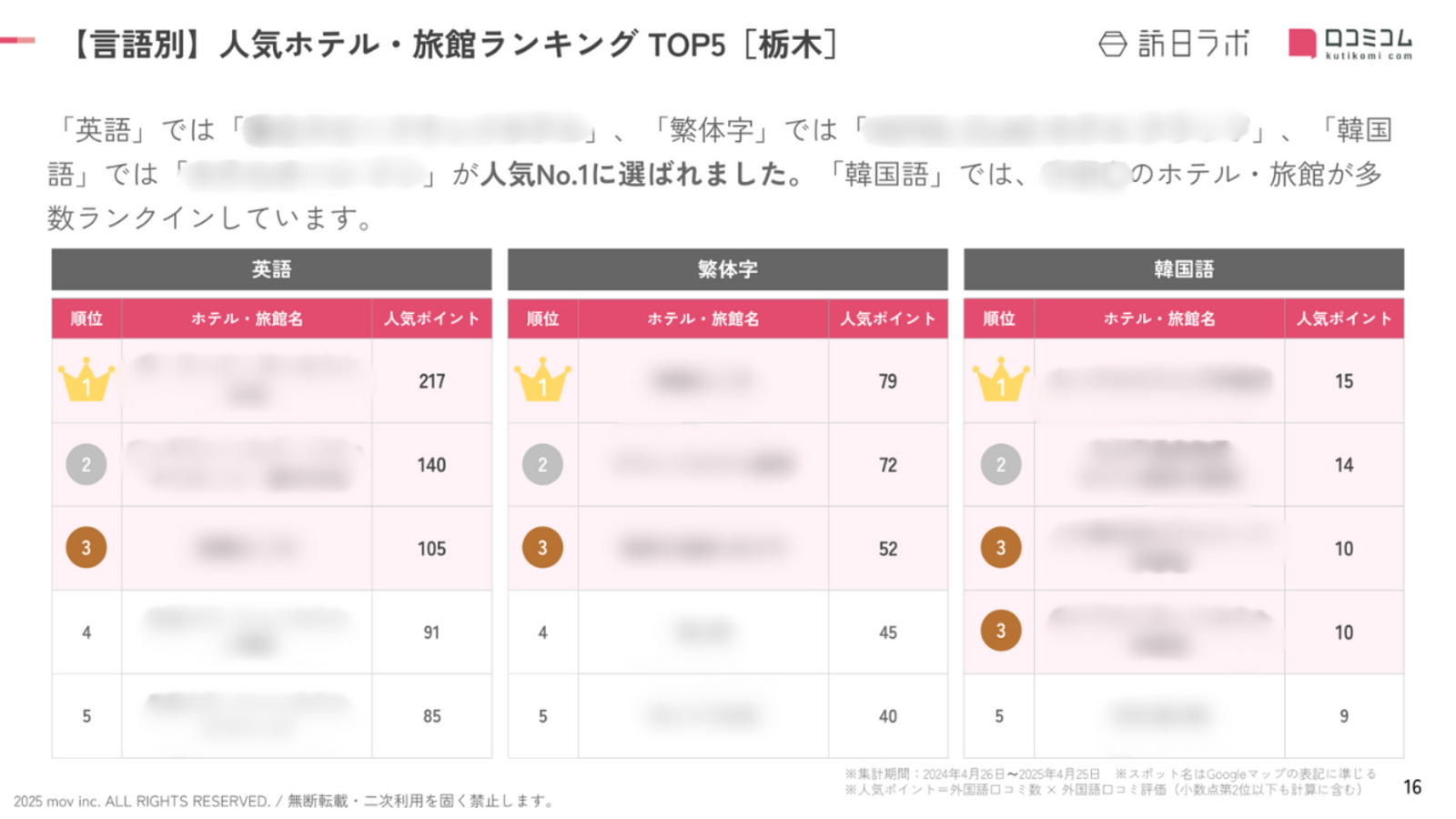Click the 訪日ラボ logo
Viewport: 1456px width, 819px height.
coord(1174,44)
